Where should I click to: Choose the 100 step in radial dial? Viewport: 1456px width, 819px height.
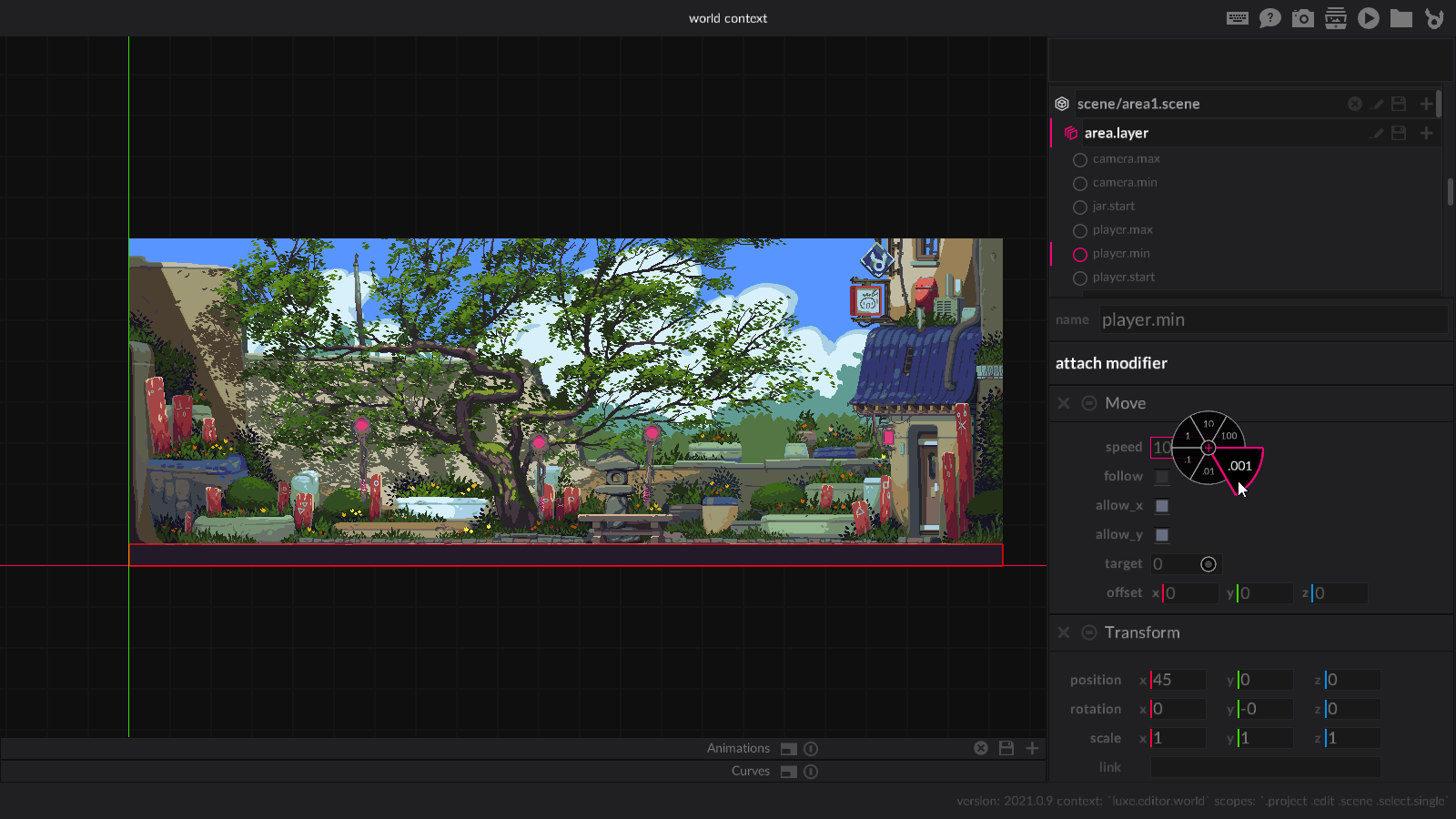tap(1228, 436)
